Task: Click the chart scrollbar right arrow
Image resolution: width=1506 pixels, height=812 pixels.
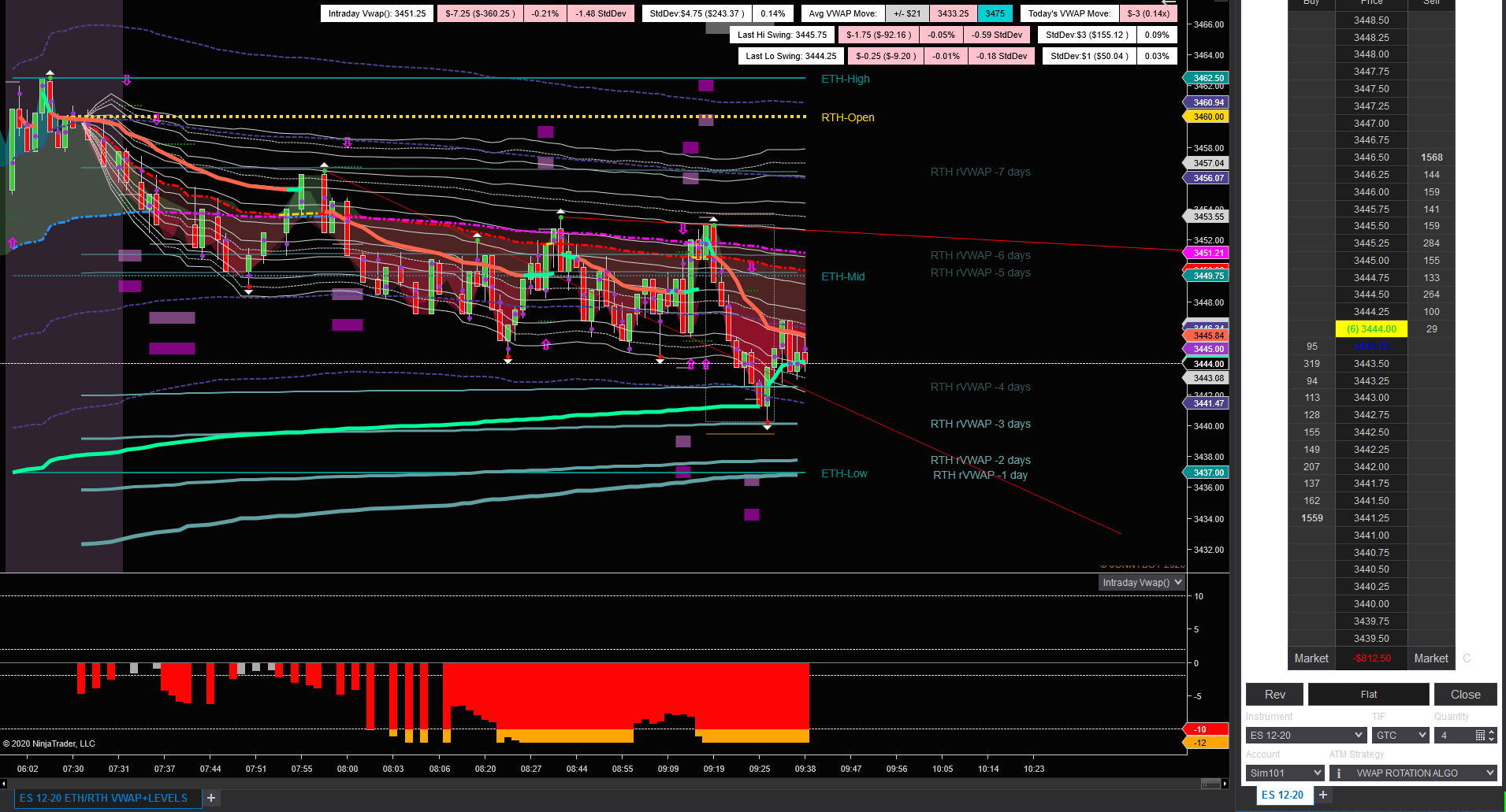Action: [1225, 784]
